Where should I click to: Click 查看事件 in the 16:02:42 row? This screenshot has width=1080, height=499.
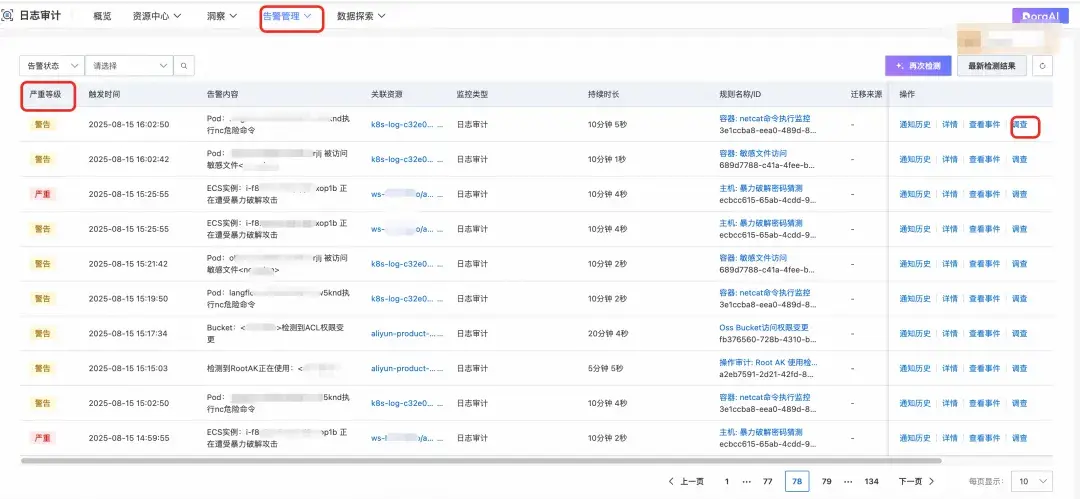(x=984, y=159)
